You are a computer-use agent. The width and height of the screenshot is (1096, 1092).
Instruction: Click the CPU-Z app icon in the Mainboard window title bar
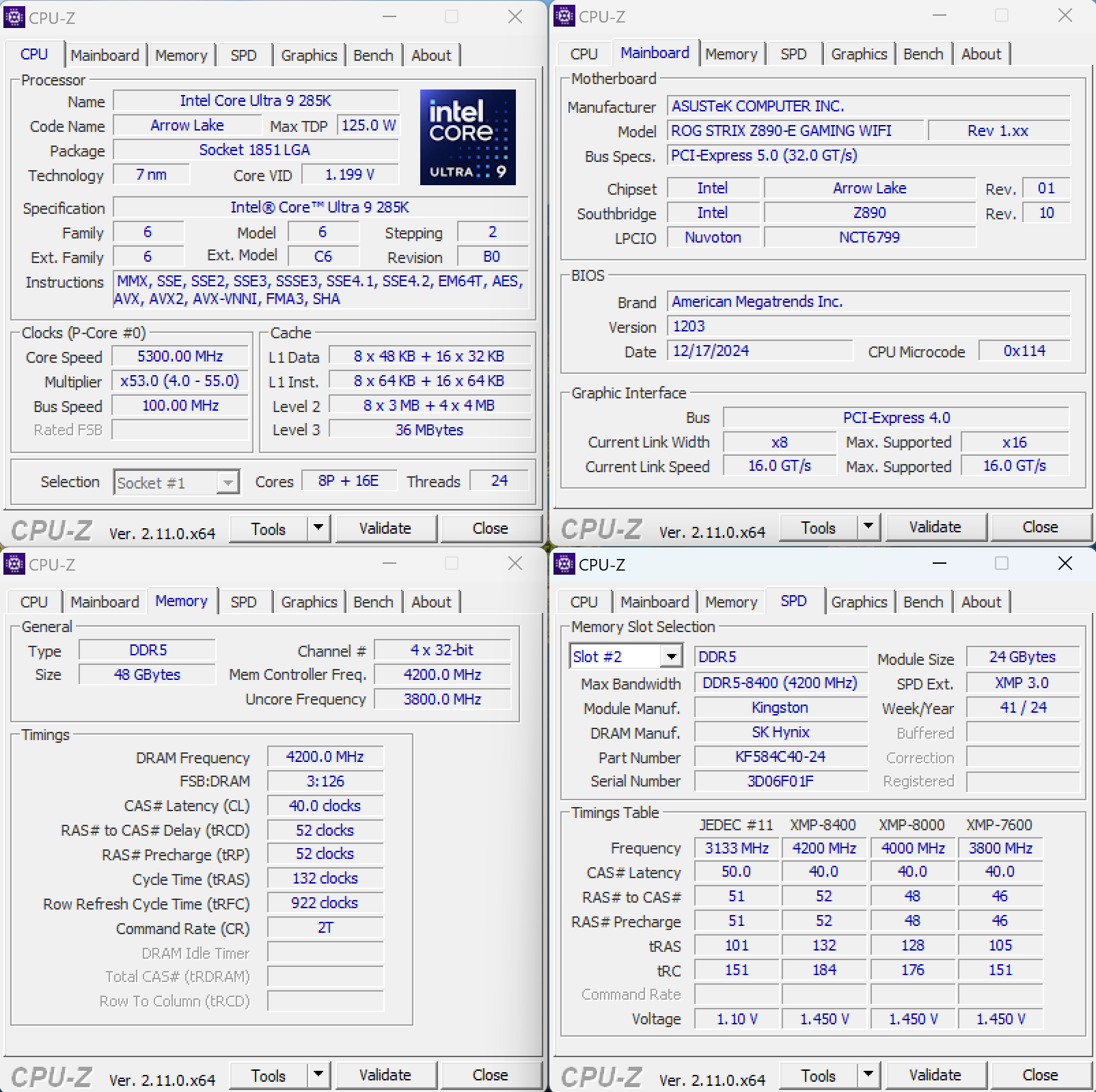[564, 16]
